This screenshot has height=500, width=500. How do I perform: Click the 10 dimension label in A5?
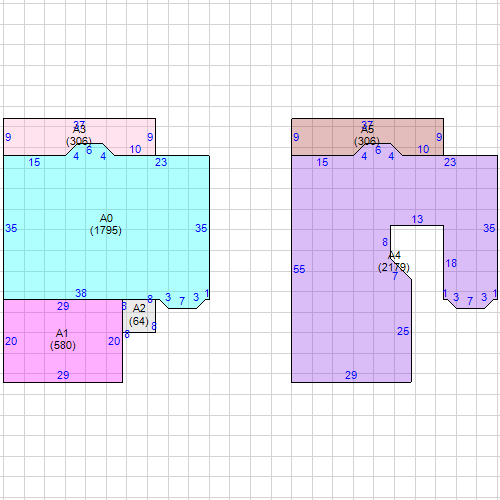tap(423, 149)
